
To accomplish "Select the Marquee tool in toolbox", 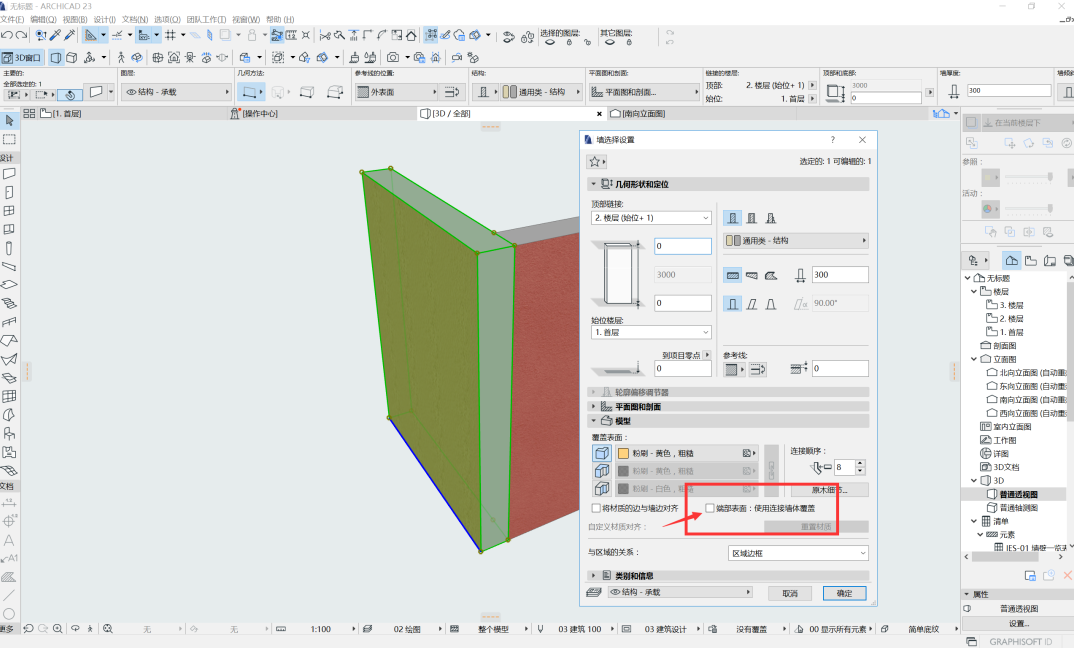I will coord(10,139).
